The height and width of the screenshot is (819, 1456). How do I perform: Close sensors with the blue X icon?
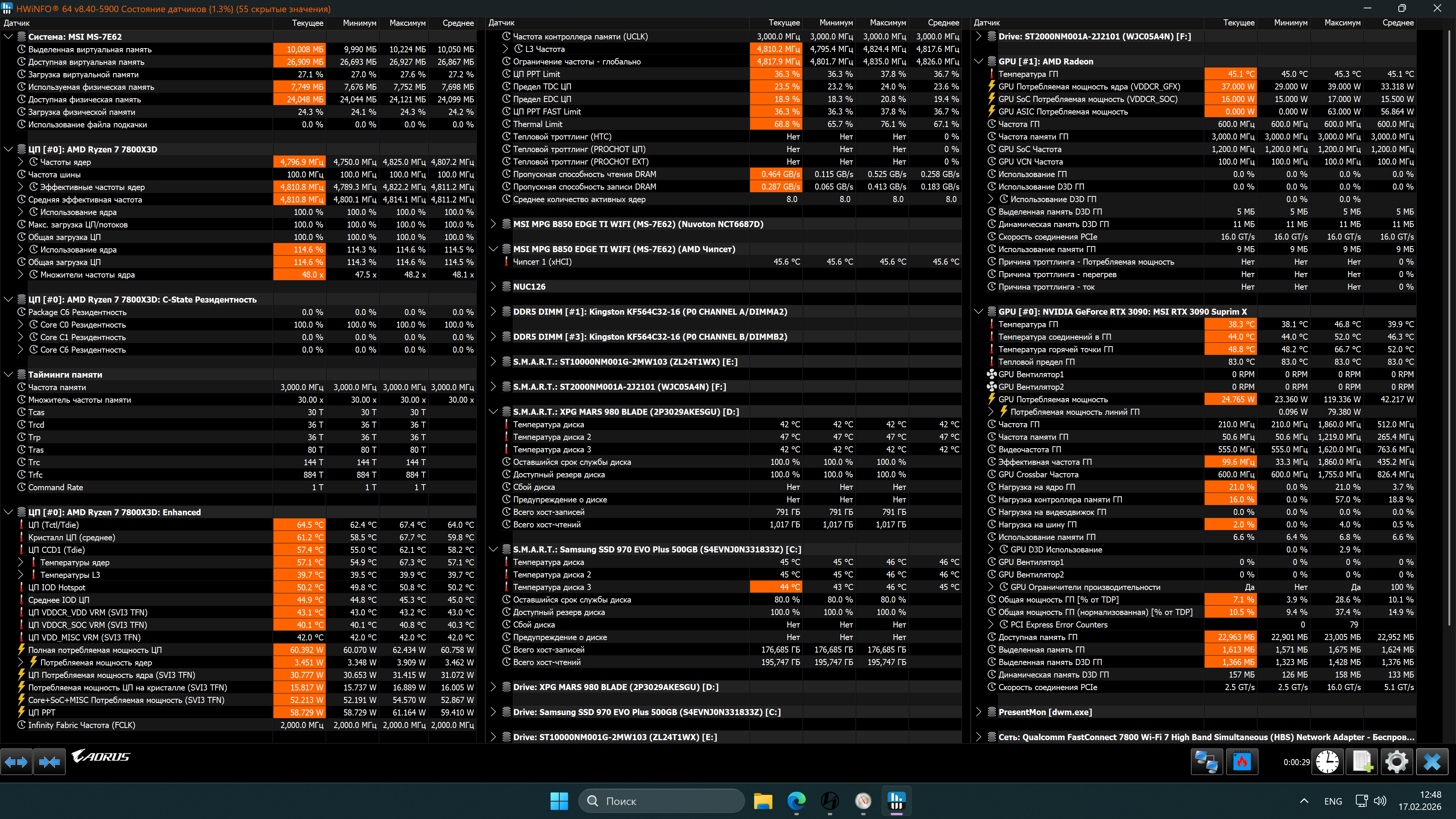tap(1432, 762)
